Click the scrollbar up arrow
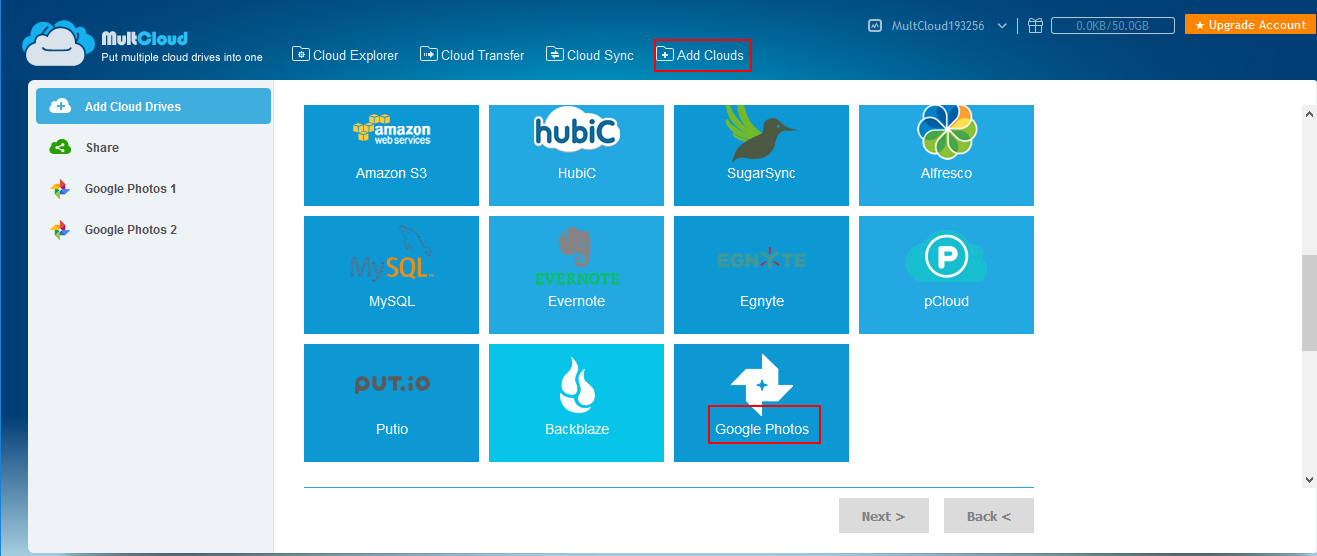The height and width of the screenshot is (556, 1317). [1309, 113]
